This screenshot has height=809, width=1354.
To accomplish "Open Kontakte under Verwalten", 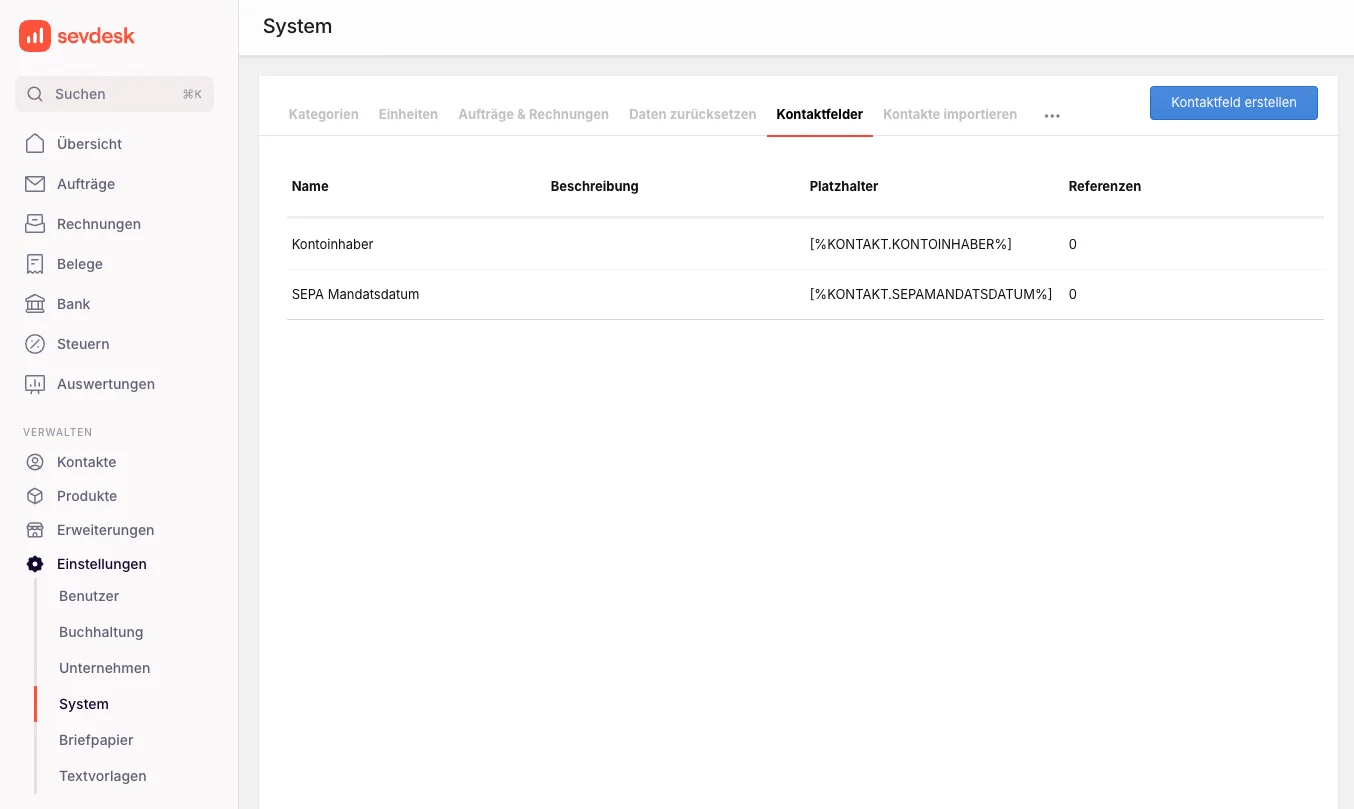I will pyautogui.click(x=87, y=462).
